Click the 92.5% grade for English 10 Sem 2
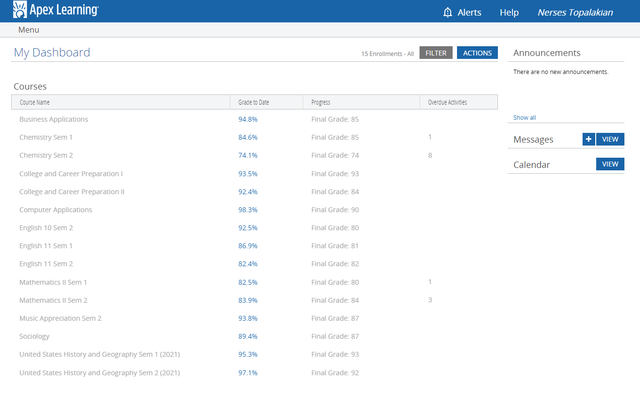640x403 pixels. [x=248, y=227]
